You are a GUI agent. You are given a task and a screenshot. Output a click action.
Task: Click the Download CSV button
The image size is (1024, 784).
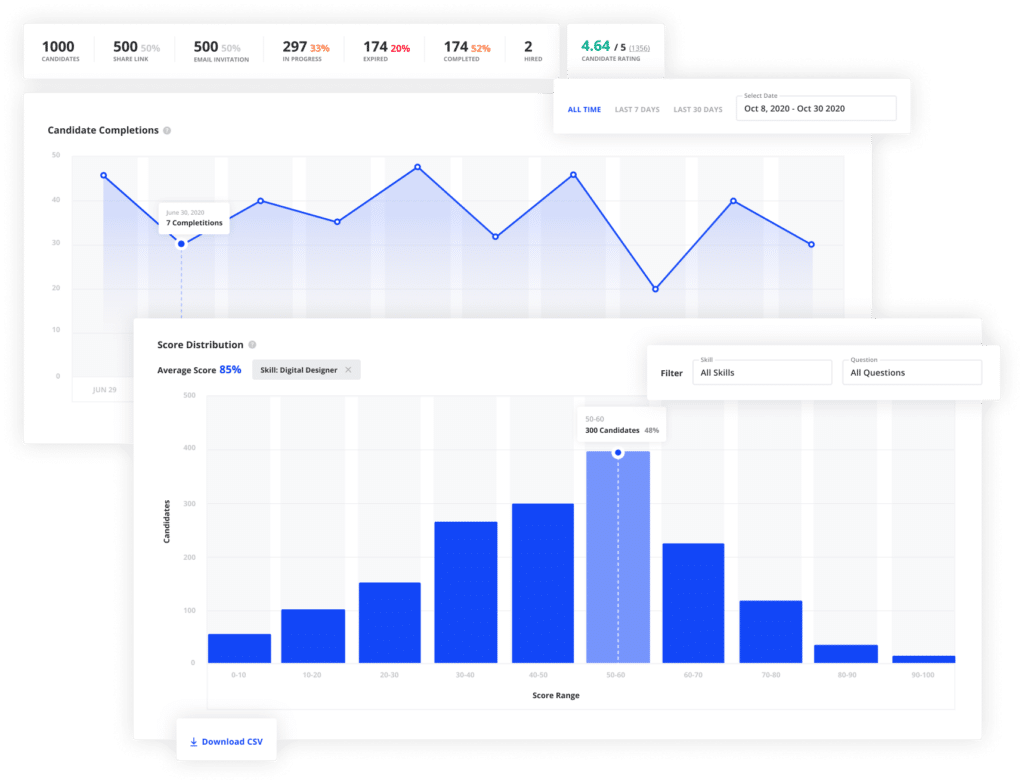coord(226,742)
